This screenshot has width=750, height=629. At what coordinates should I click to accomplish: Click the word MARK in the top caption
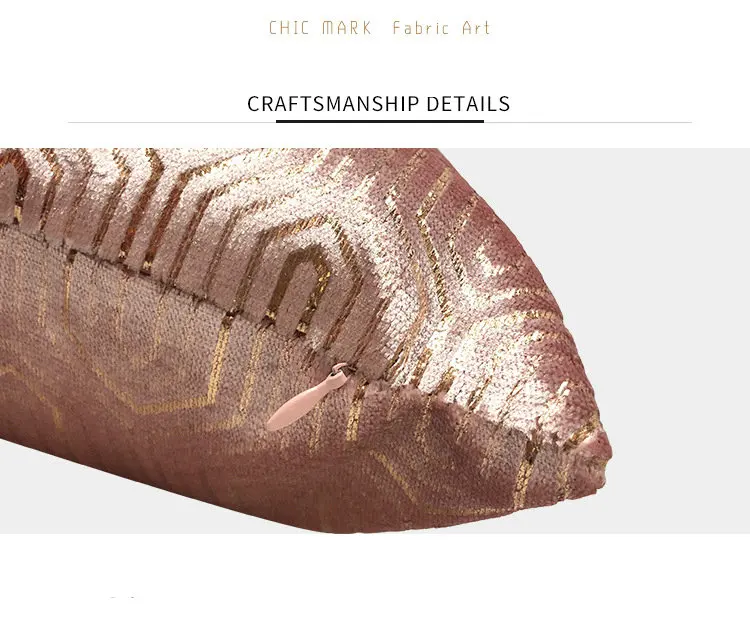tap(346, 28)
